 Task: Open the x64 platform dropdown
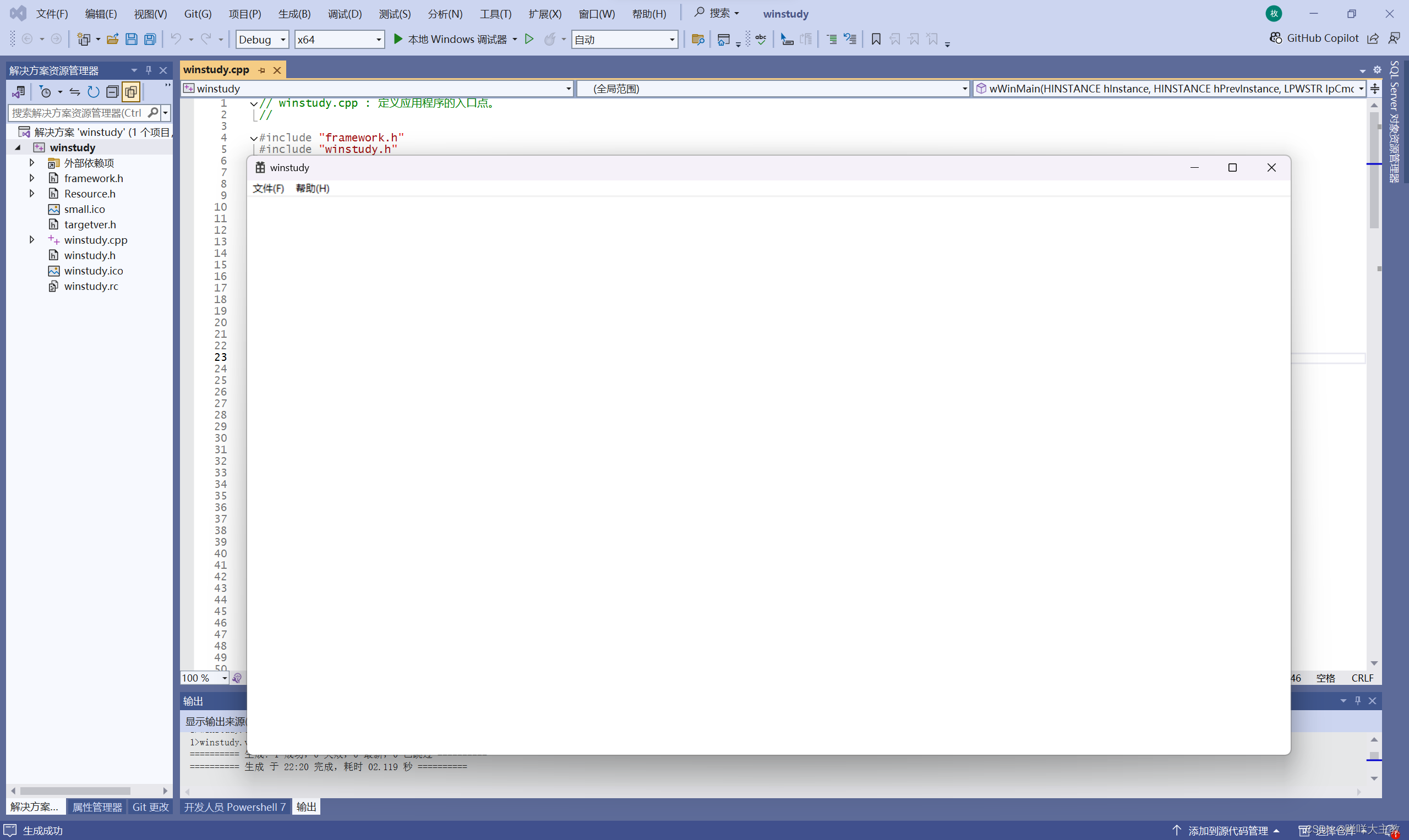click(378, 40)
